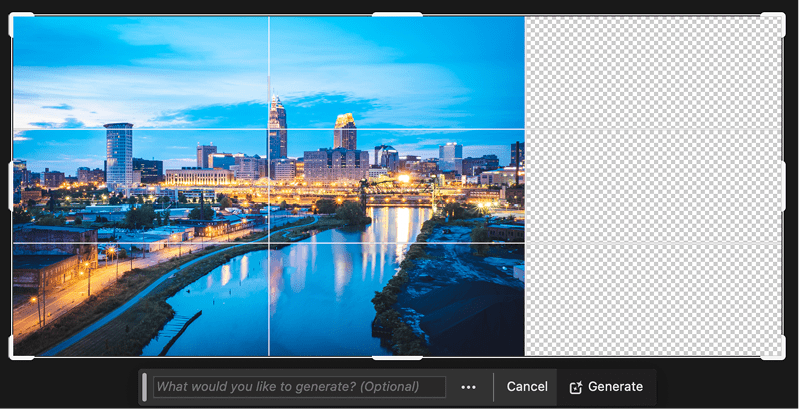Cancel the generative expand
This screenshot has width=800, height=409.
pos(527,387)
